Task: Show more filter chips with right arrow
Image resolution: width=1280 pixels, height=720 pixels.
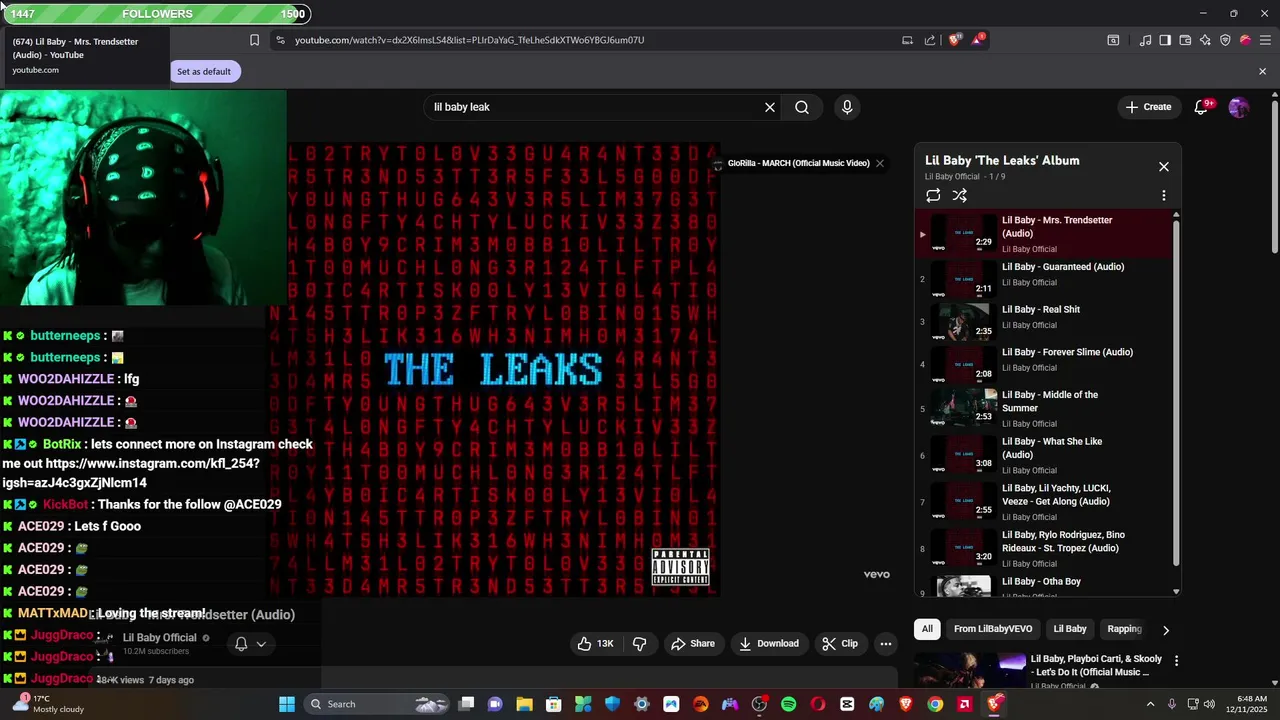Action: [x=1165, y=630]
